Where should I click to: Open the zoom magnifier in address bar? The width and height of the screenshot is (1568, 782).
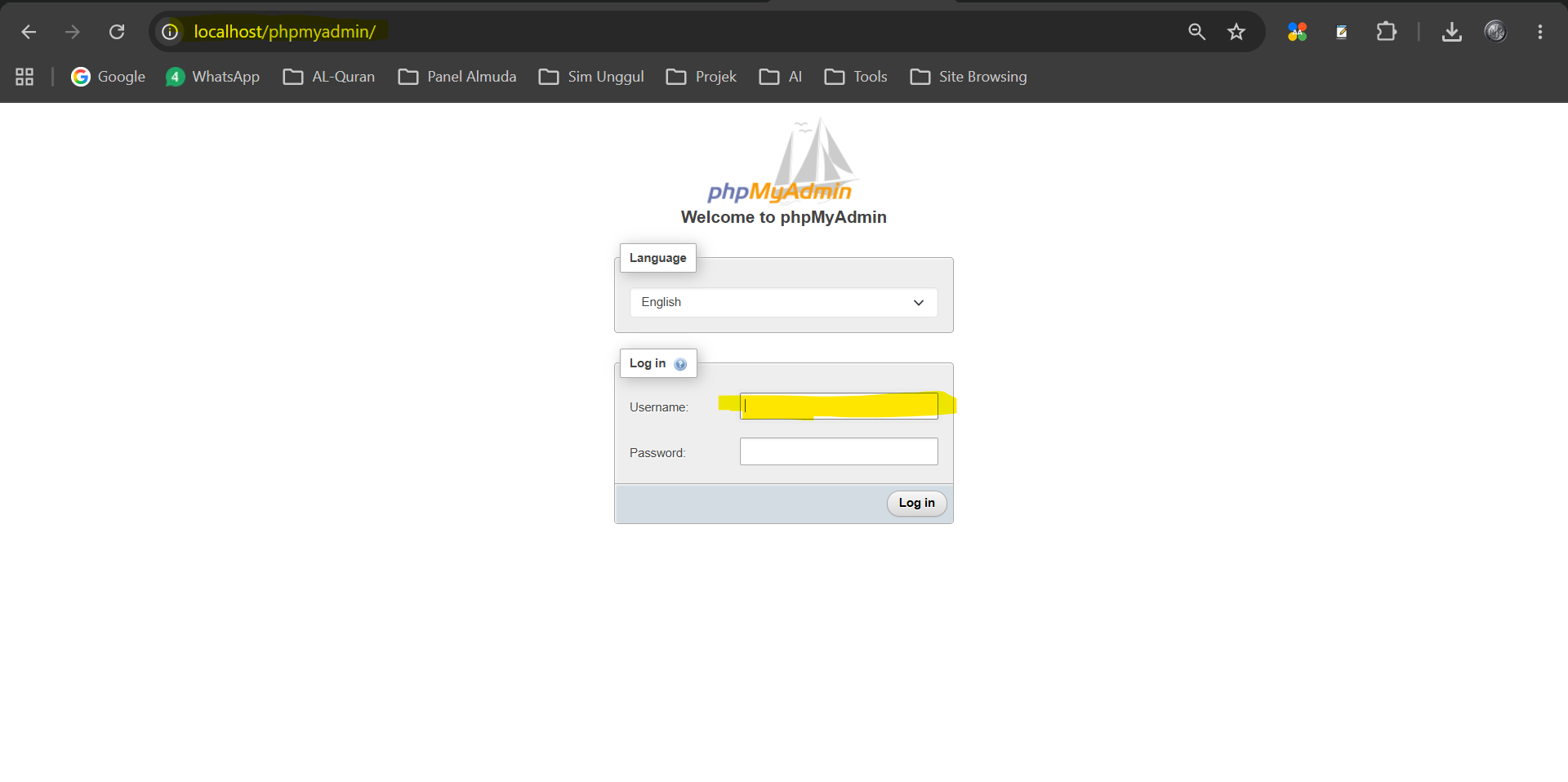click(1196, 32)
